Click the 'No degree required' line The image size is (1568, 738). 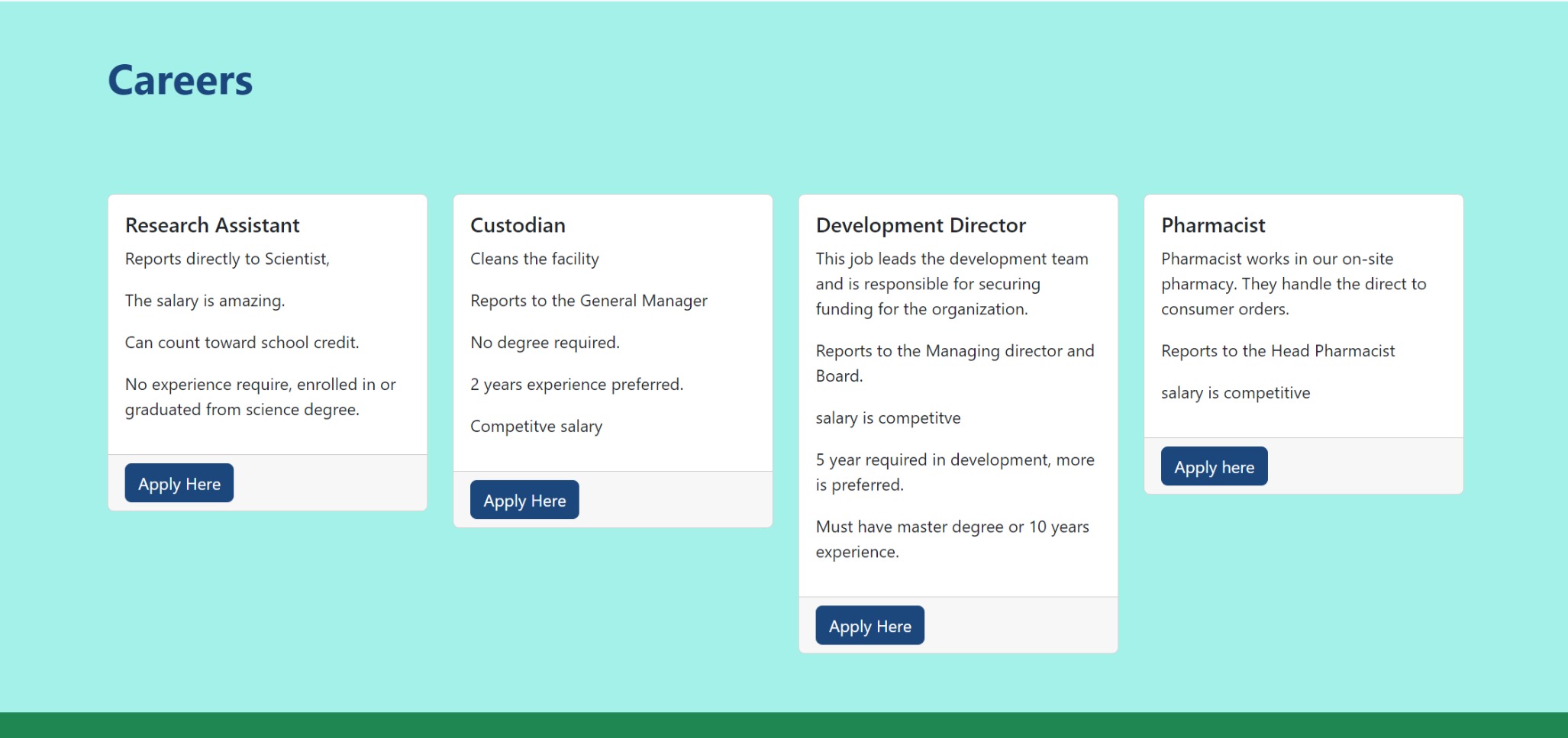tap(545, 343)
